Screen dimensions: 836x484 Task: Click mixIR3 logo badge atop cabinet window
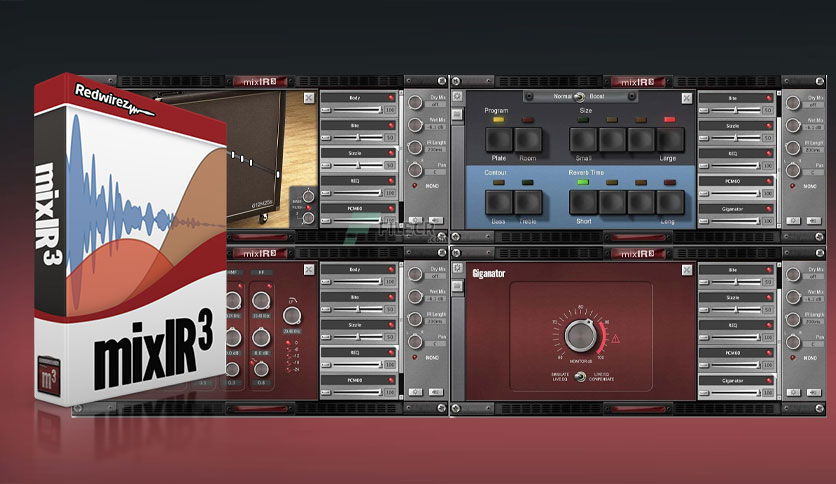click(260, 82)
